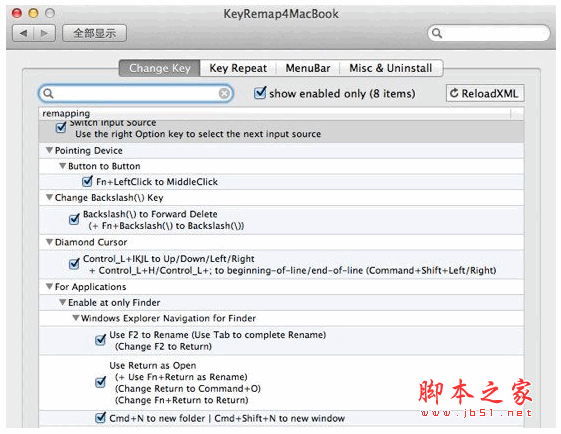This screenshot has width=561, height=434.
Task: Collapse Windows Explorer Navigation for Finder
Action: click(x=76, y=318)
